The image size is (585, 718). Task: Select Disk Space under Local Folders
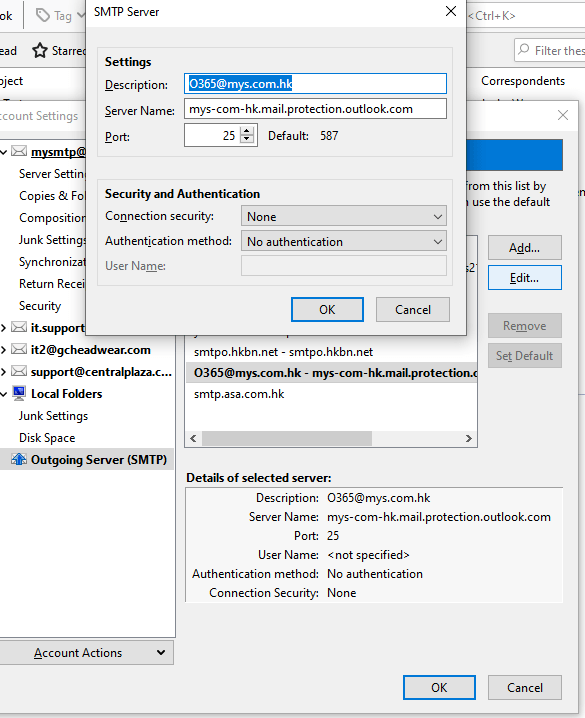coord(47,438)
